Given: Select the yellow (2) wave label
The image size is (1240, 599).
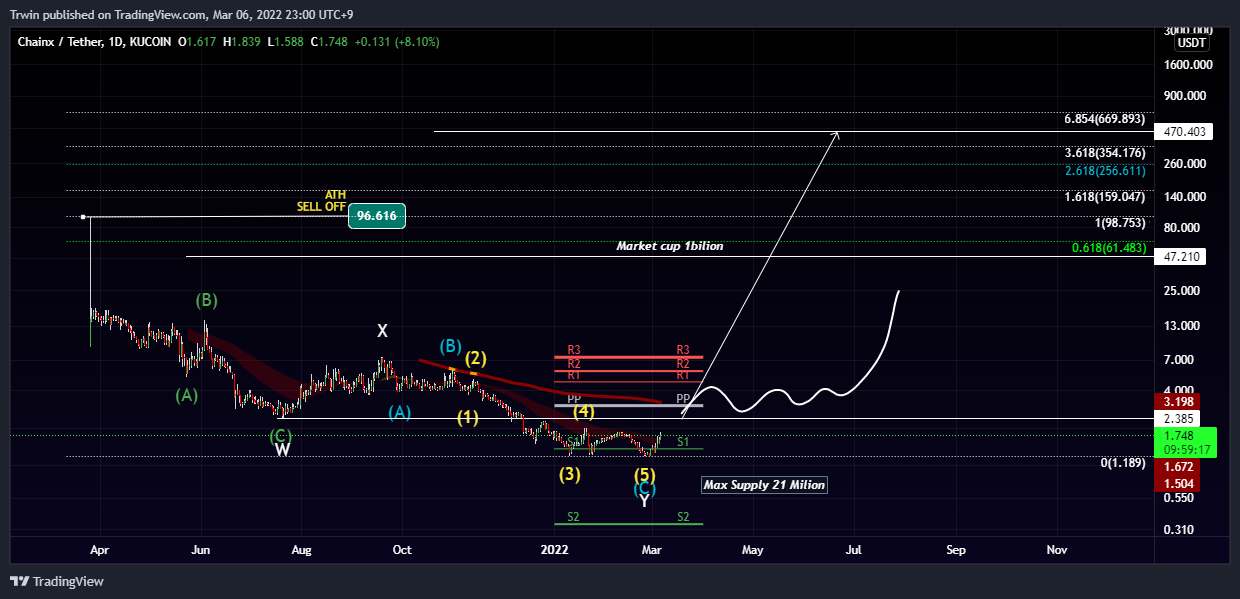Looking at the screenshot, I should click(475, 358).
